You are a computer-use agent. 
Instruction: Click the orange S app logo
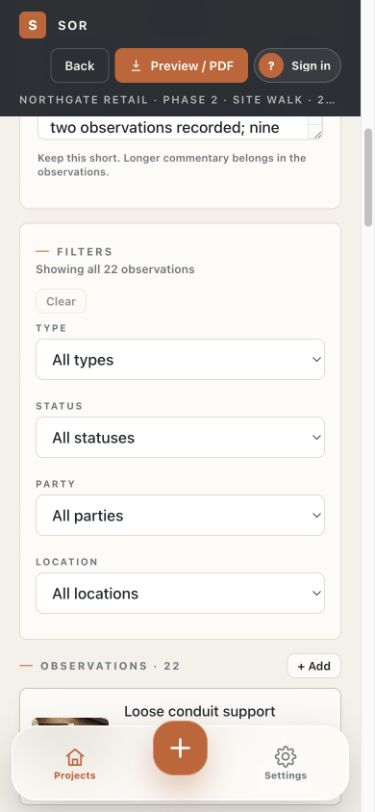click(x=33, y=25)
